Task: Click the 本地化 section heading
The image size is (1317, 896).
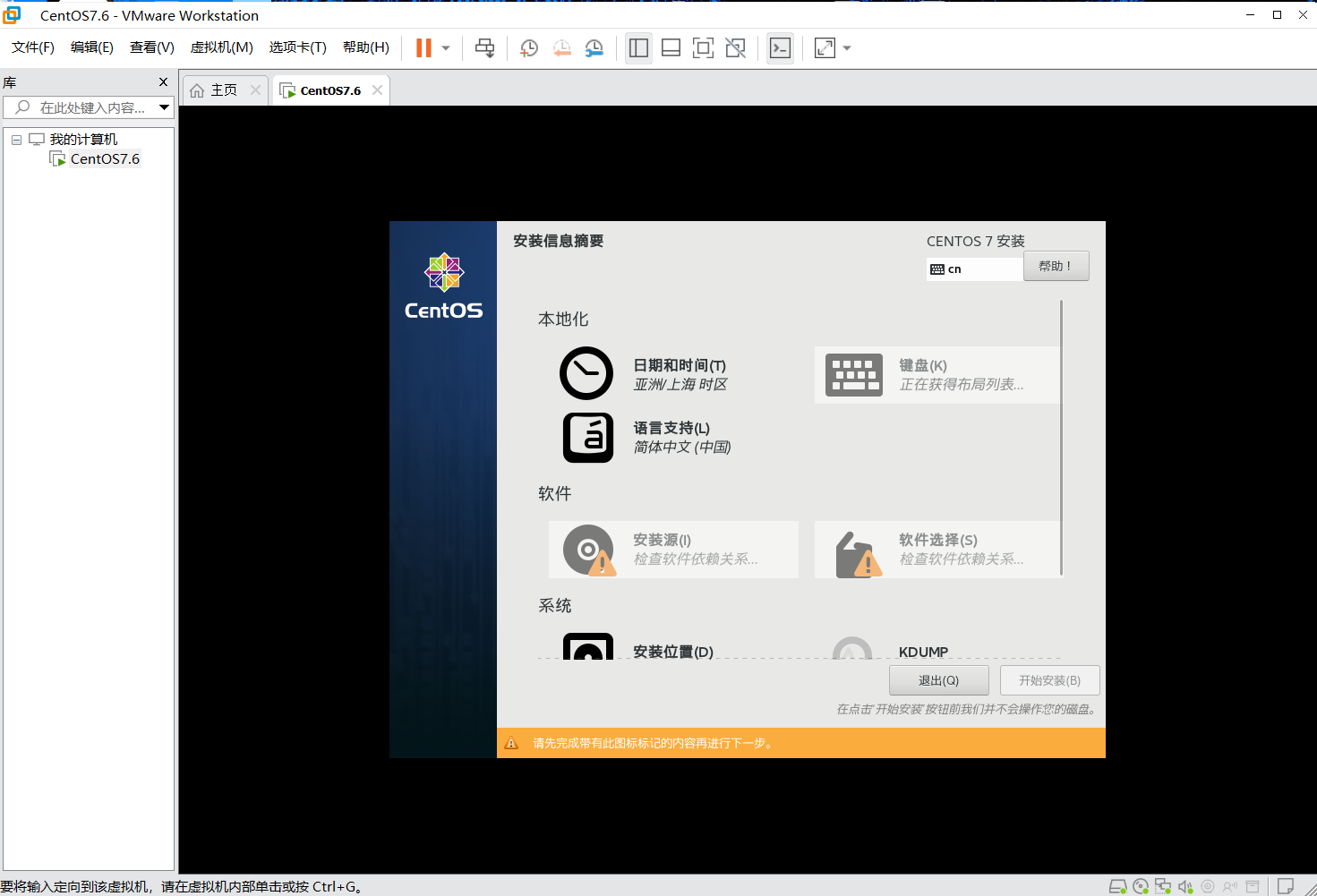Action: tap(563, 320)
